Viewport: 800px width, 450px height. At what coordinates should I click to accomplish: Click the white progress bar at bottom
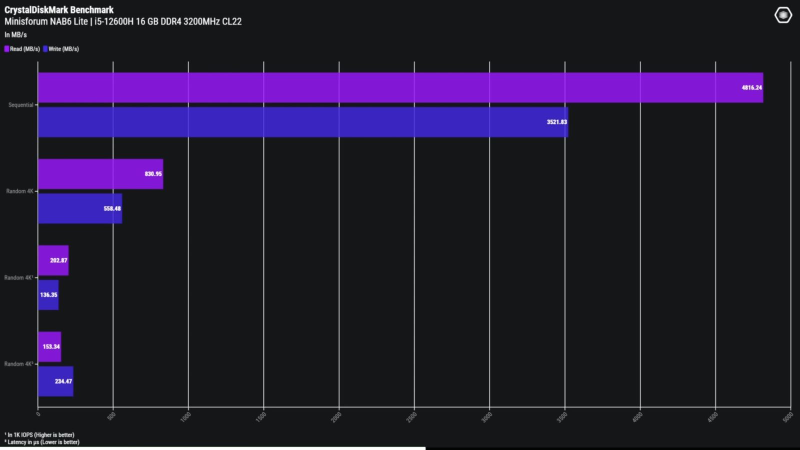click(x=213, y=448)
